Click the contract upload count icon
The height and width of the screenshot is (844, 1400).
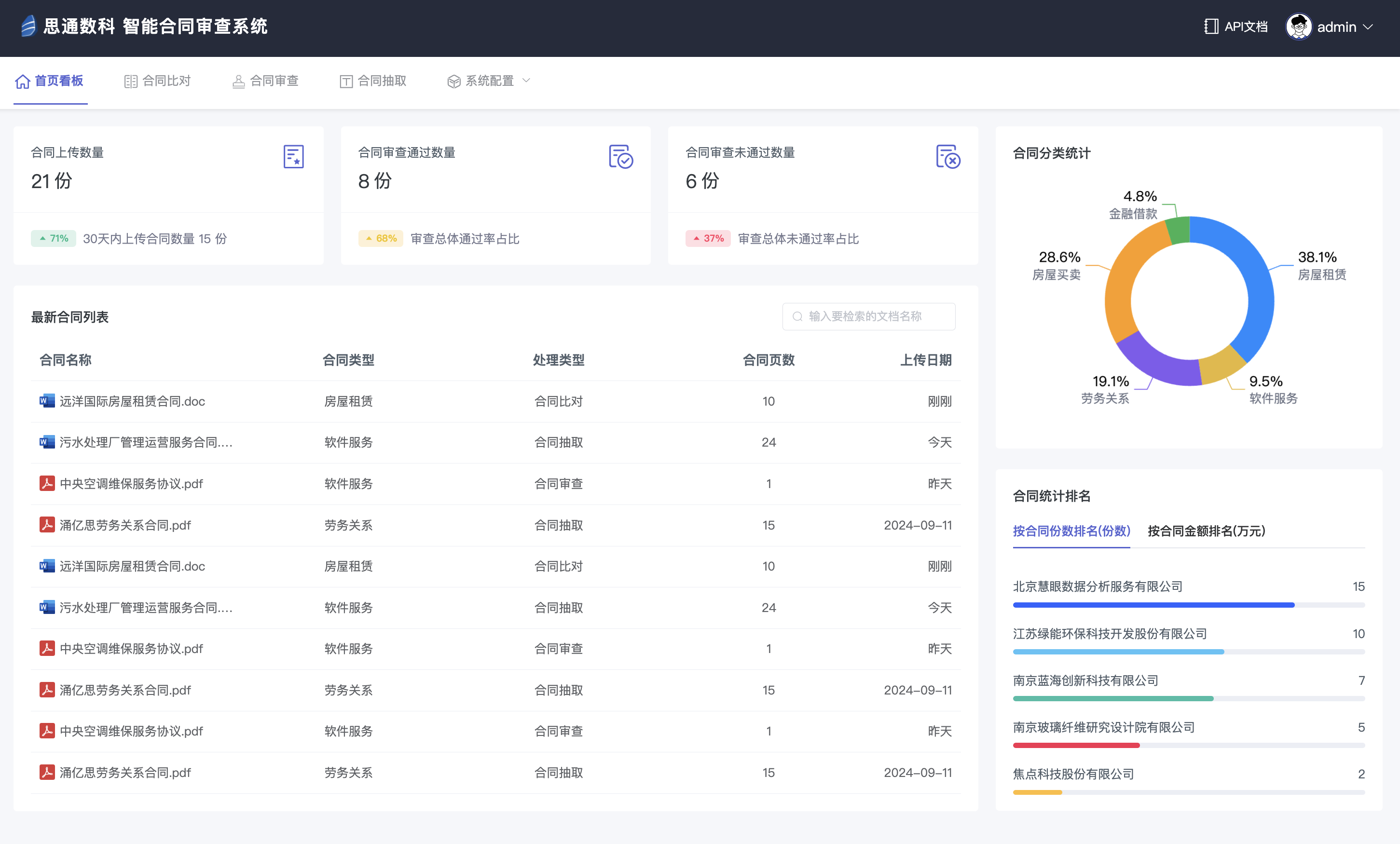click(293, 157)
